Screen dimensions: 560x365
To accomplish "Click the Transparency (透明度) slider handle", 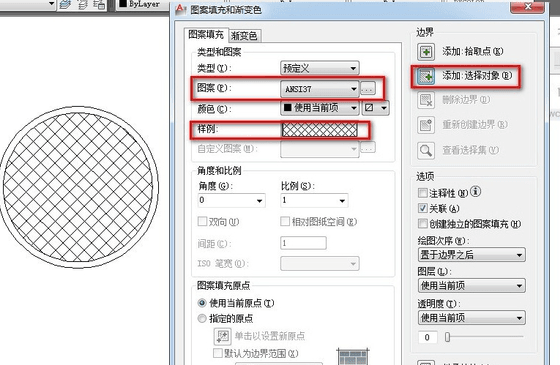I will [x=447, y=337].
